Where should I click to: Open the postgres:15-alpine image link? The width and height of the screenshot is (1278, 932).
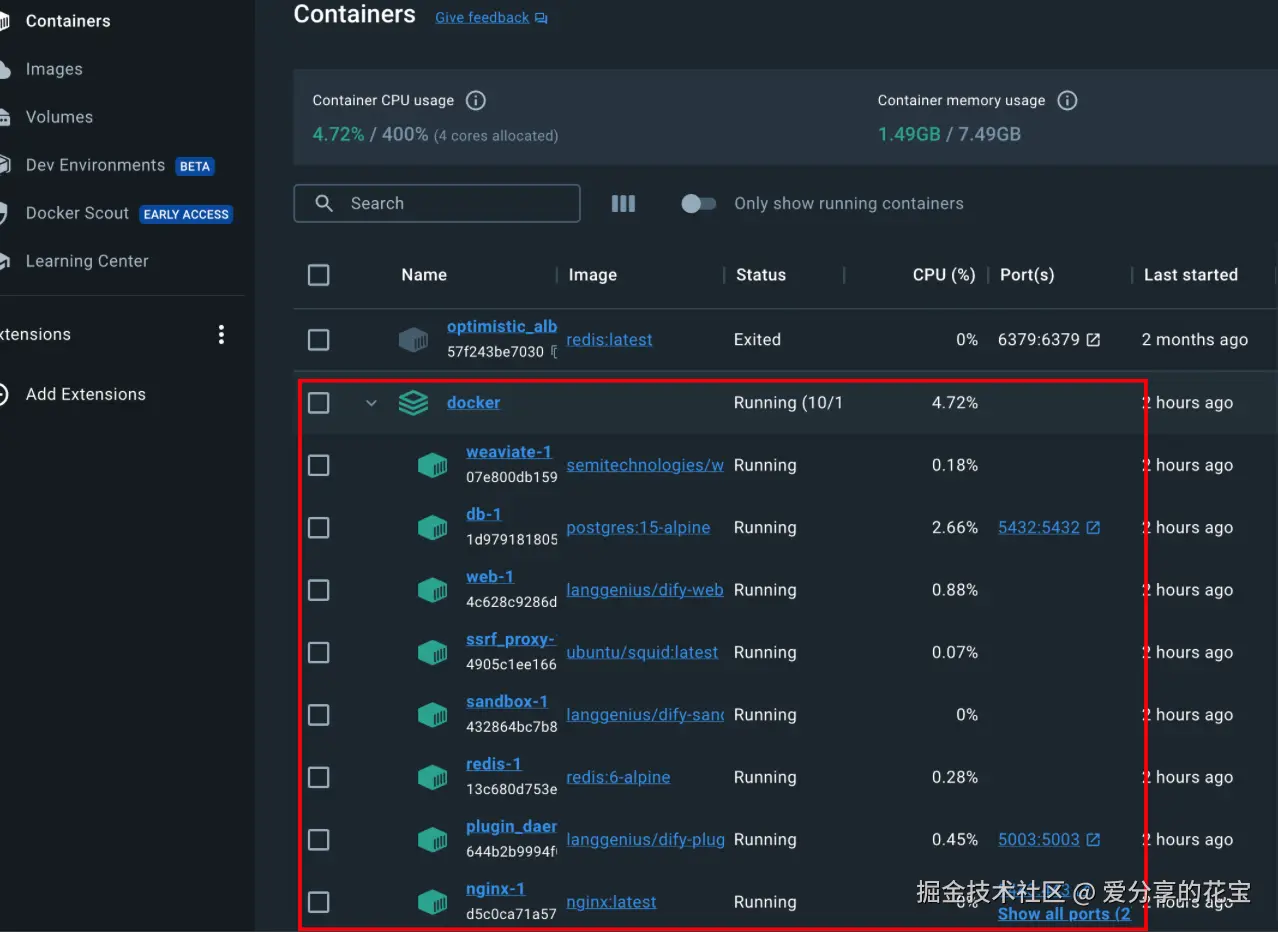coord(638,528)
